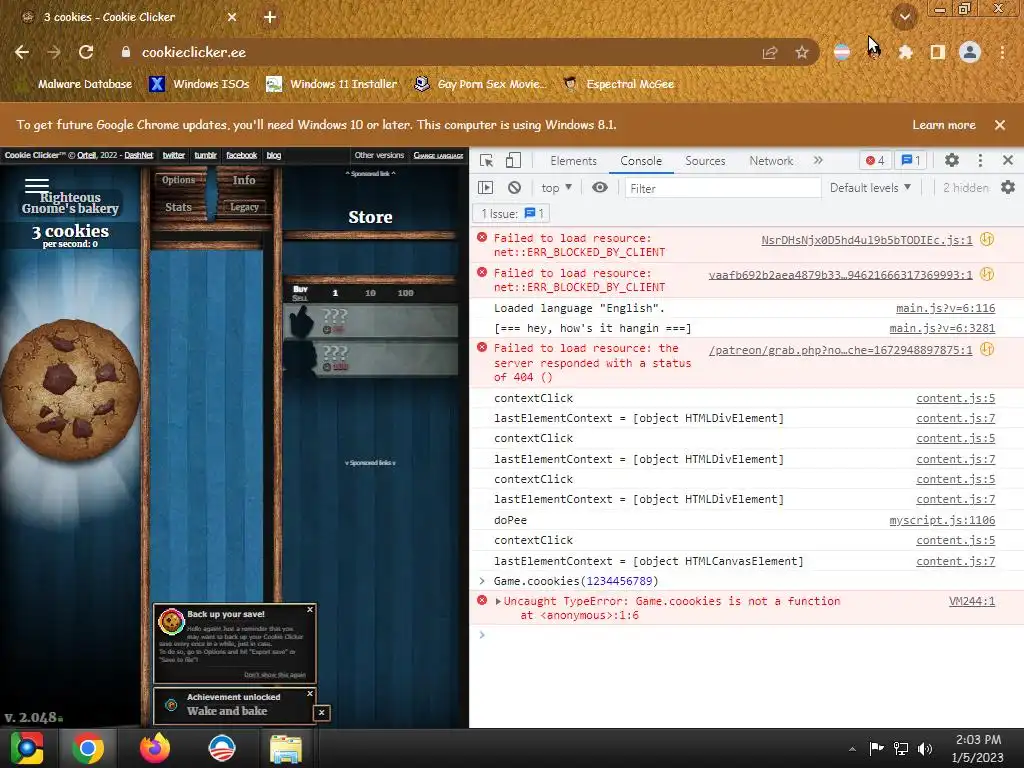Create a live expression with eye icon
Screen dimensions: 1024x768
pyautogui.click(x=600, y=188)
